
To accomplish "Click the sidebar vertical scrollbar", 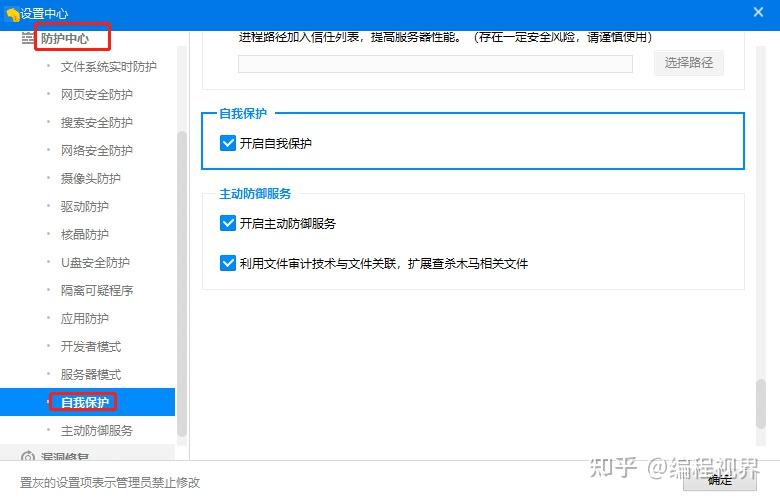I will tap(182, 284).
